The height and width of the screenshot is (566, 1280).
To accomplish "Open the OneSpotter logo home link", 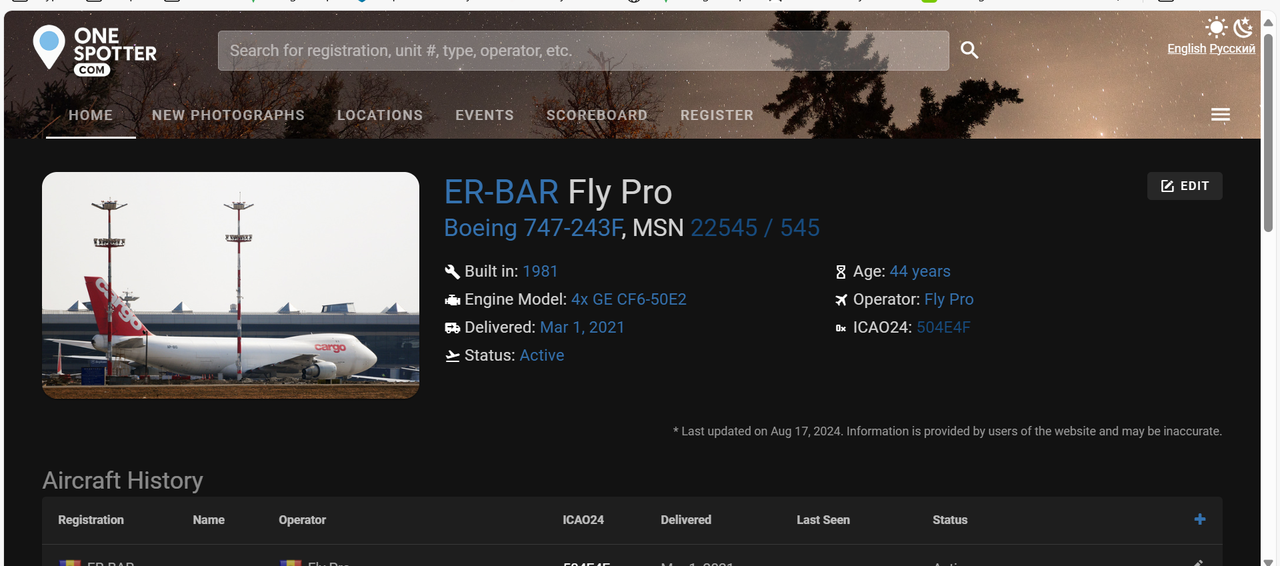I will (95, 50).
